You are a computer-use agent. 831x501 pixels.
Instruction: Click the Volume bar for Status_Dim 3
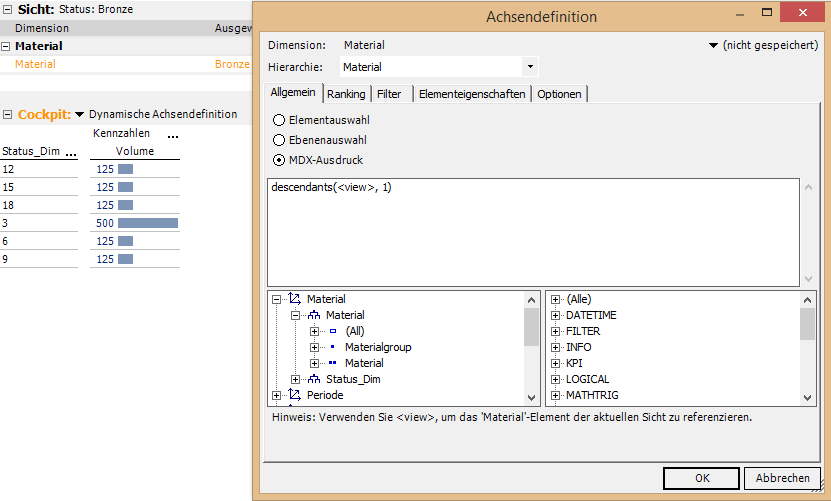[x=147, y=223]
